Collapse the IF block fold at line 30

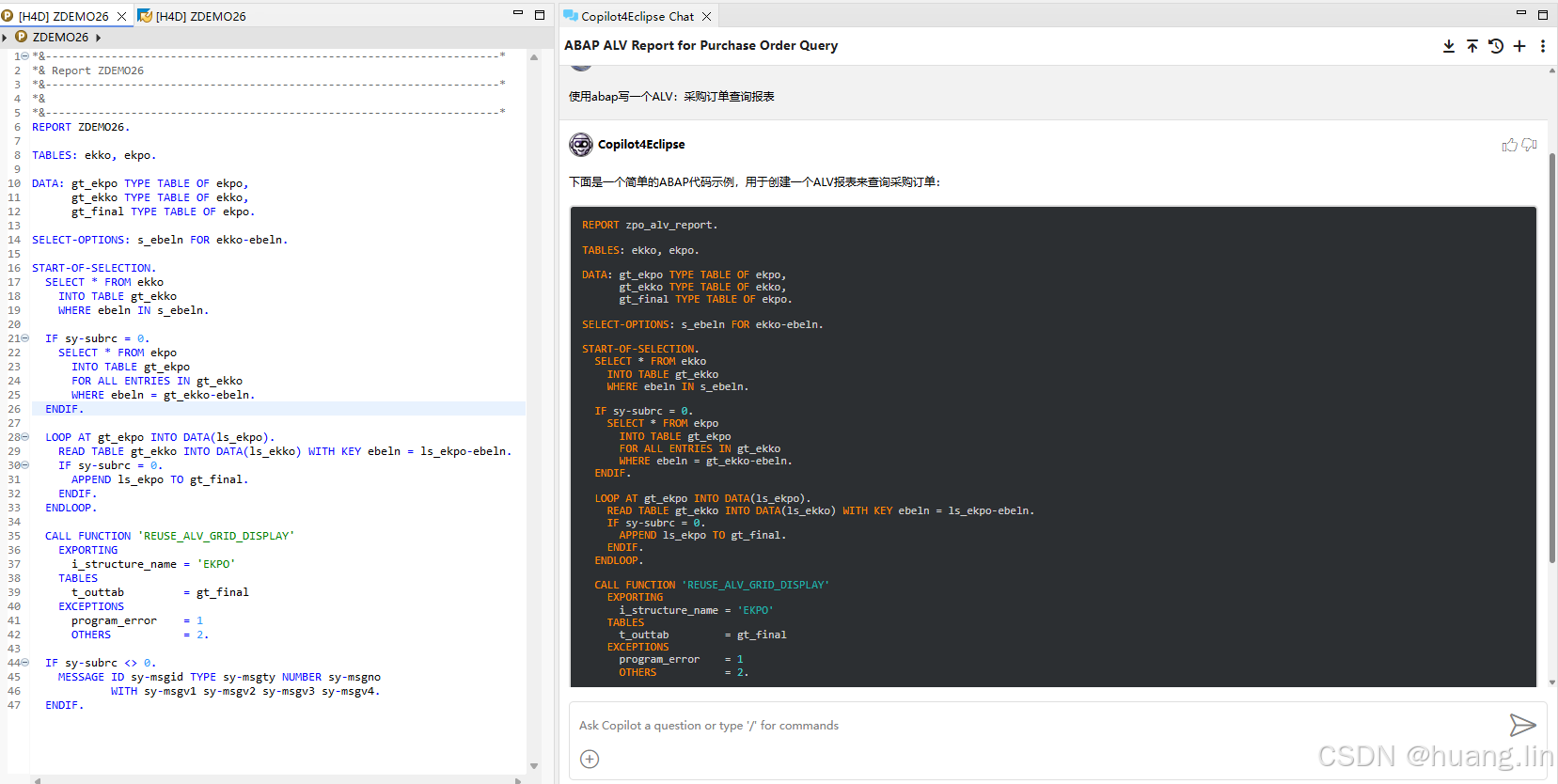point(25,465)
